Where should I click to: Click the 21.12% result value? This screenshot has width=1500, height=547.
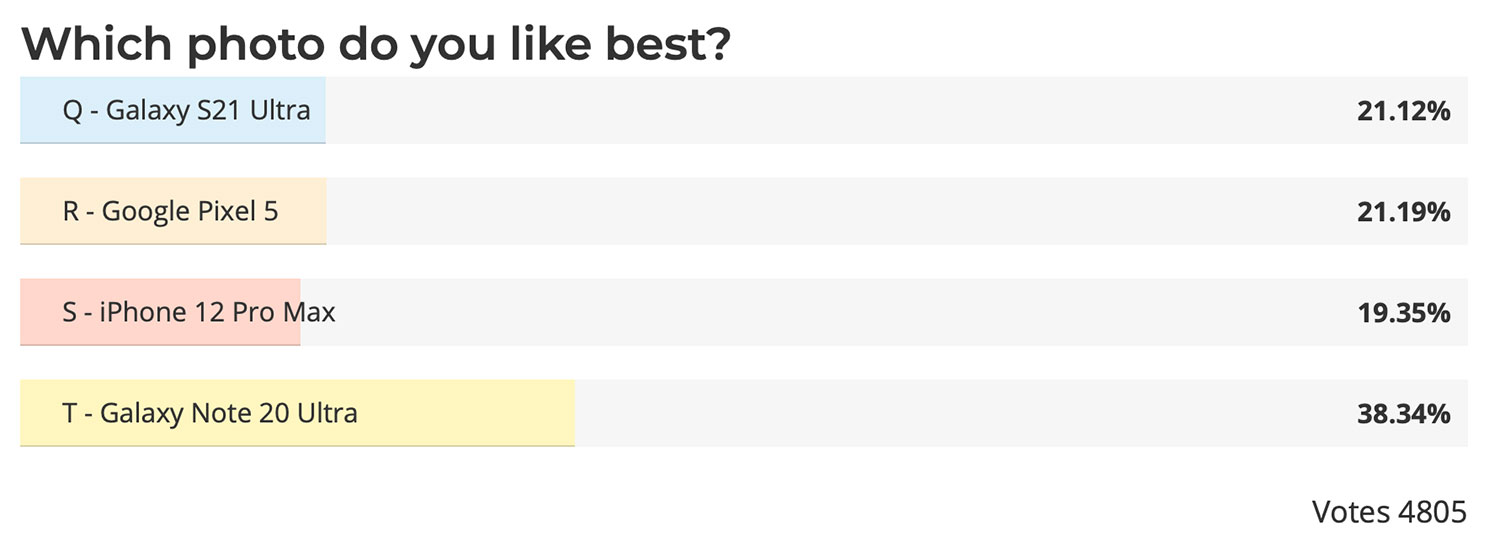pyautogui.click(x=1403, y=111)
